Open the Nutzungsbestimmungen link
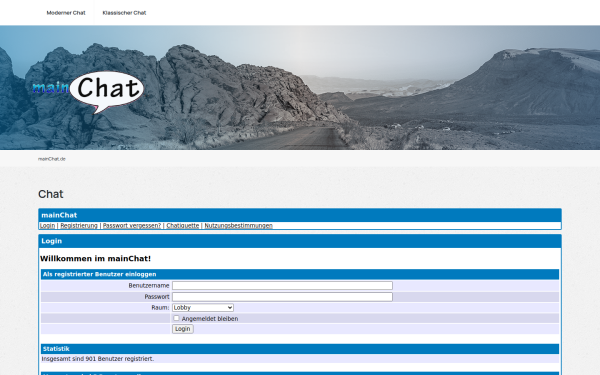 pyautogui.click(x=238, y=225)
